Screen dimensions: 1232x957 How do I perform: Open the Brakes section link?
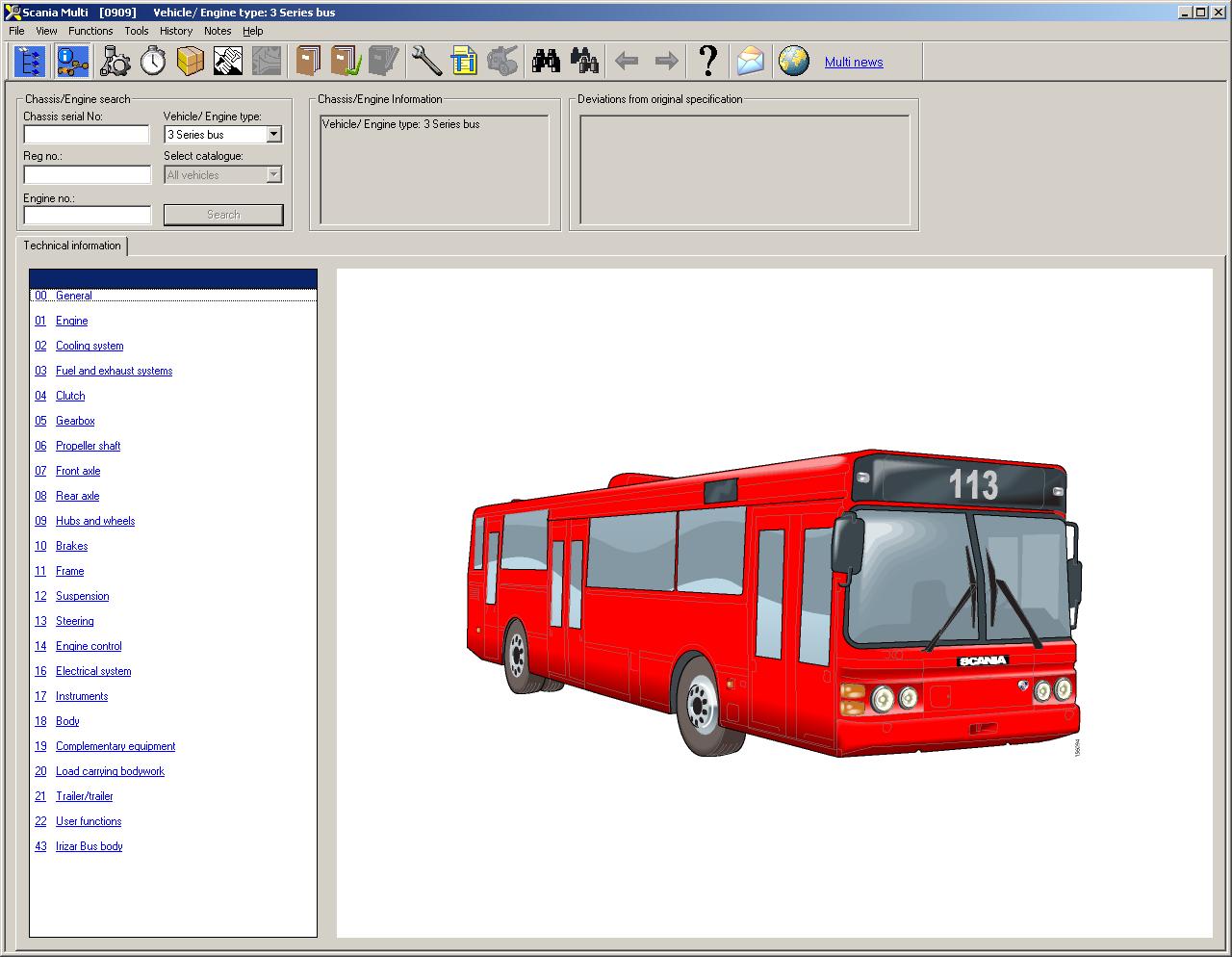point(71,546)
